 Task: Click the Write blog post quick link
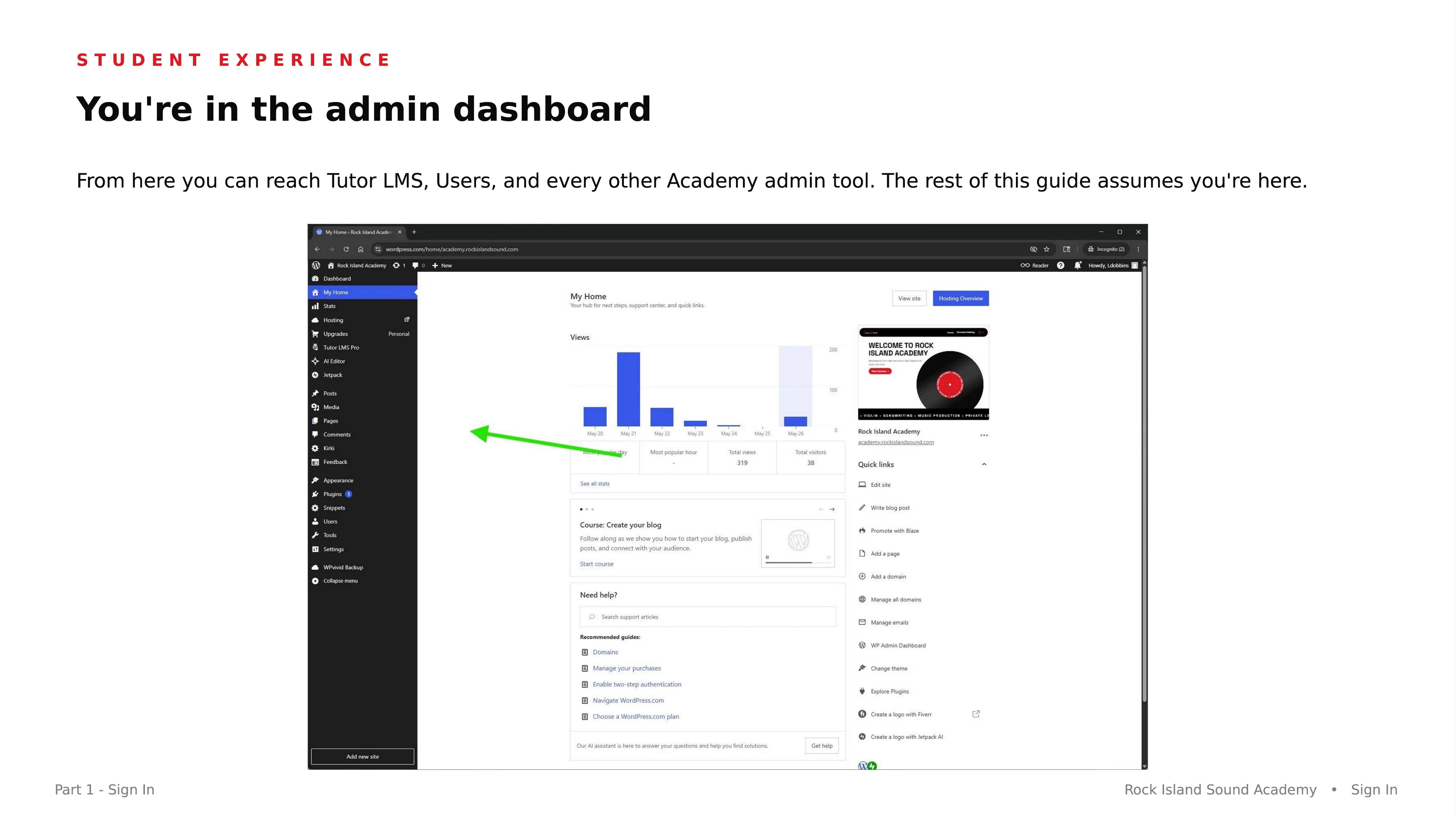point(884,507)
